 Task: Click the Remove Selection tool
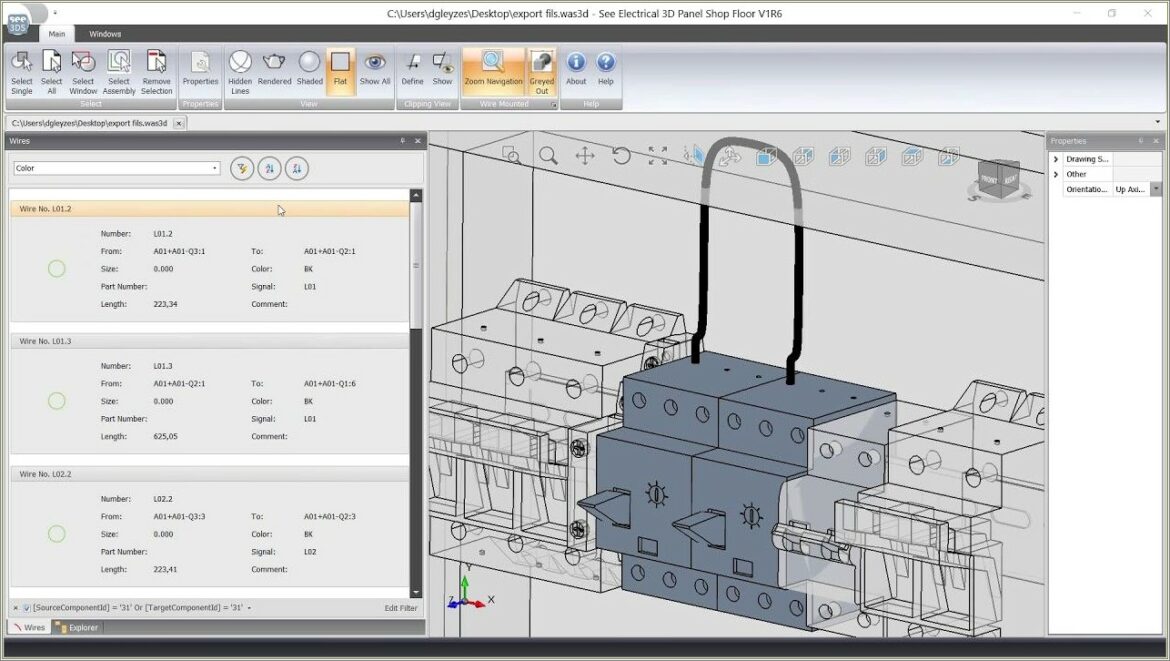tap(156, 72)
